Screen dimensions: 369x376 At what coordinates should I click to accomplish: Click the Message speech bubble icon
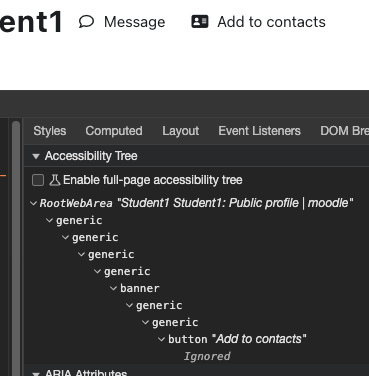tap(86, 22)
